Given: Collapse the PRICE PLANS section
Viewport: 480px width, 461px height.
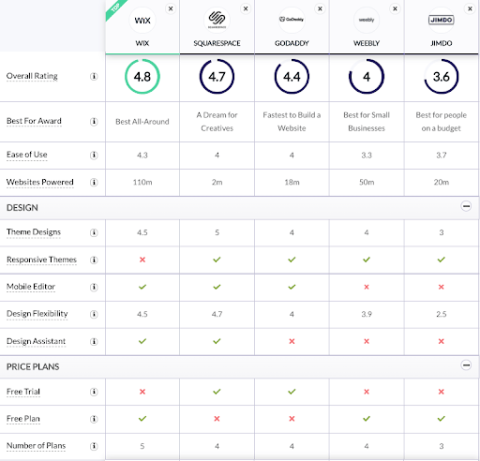Looking at the screenshot, I should (x=466, y=365).
